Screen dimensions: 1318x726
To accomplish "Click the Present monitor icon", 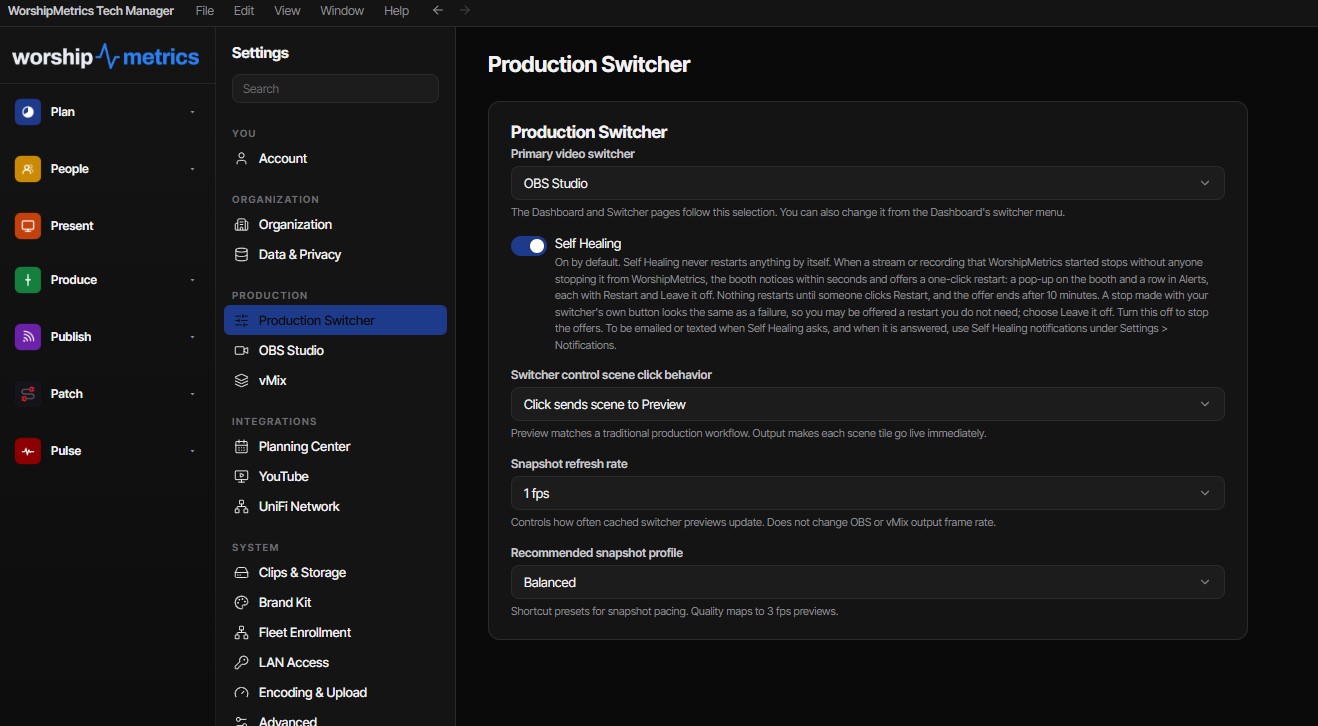I will [x=27, y=226].
